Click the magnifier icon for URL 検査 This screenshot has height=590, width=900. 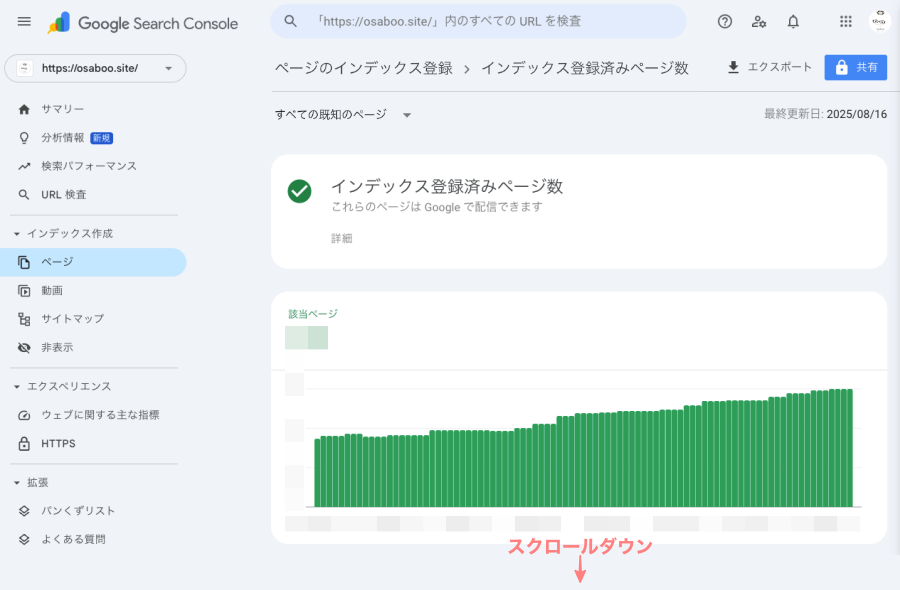[x=24, y=195]
